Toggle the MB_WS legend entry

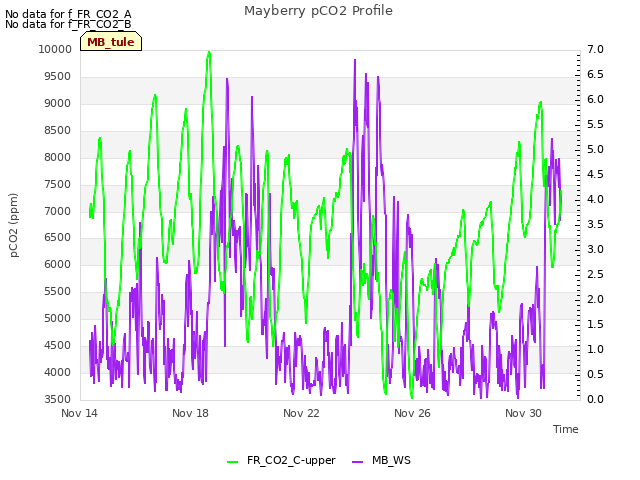tap(381, 460)
